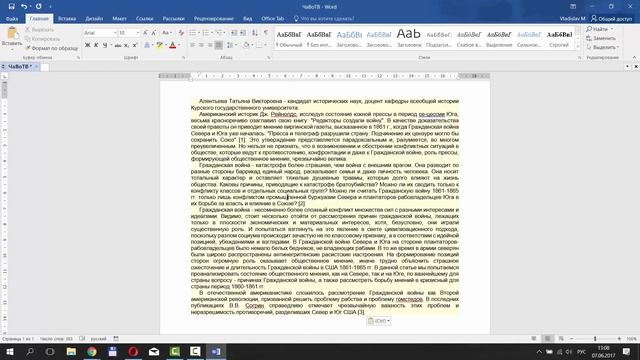Screen dimensions: 640x360
Task: Pick the red font color button
Action: (x=172, y=45)
